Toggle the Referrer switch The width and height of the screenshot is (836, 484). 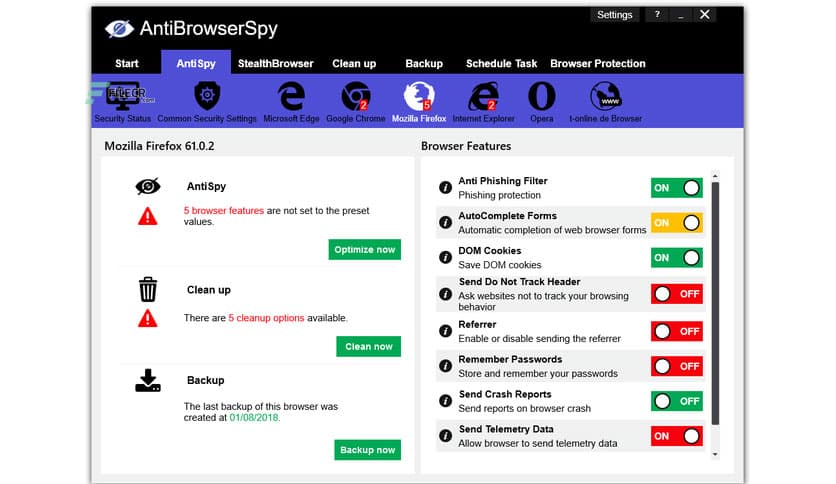(677, 331)
